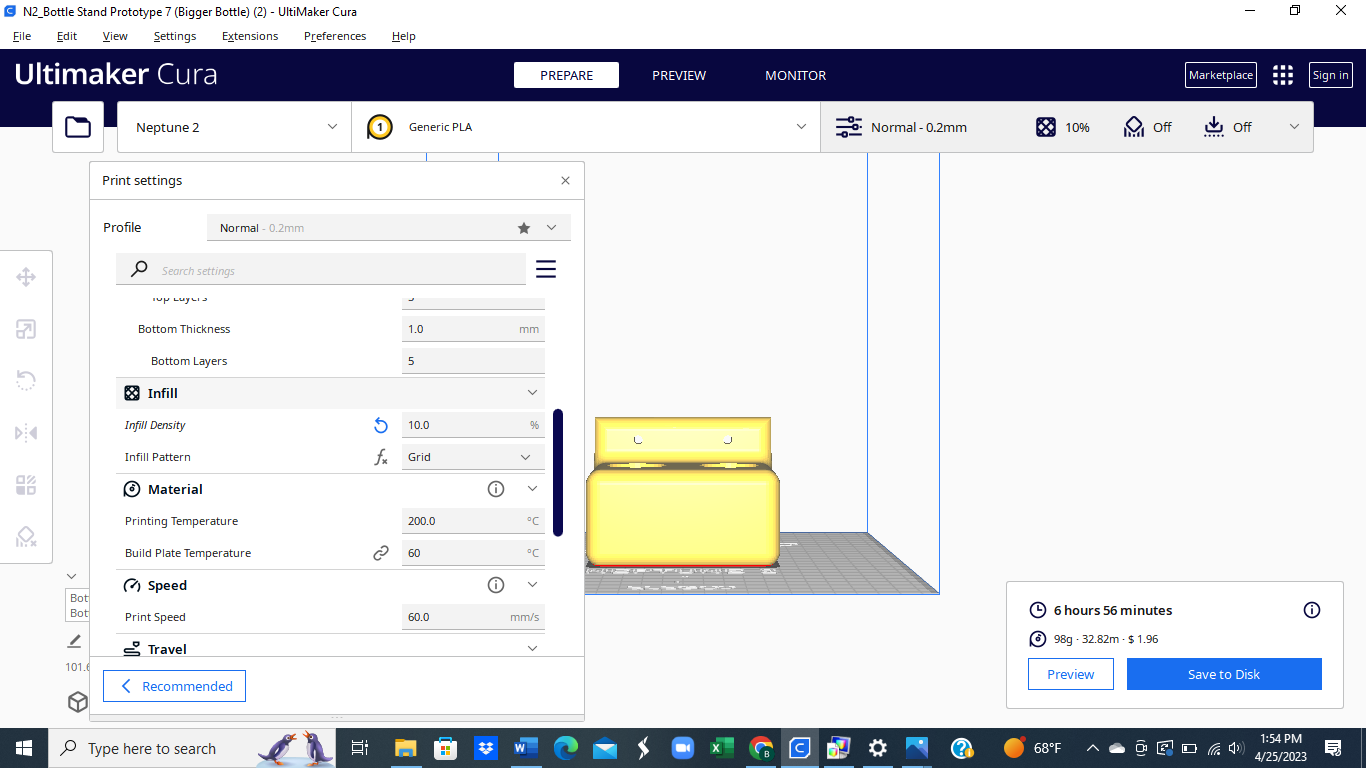Switch to the PREVIEW tab
The height and width of the screenshot is (768, 1366).
679,74
